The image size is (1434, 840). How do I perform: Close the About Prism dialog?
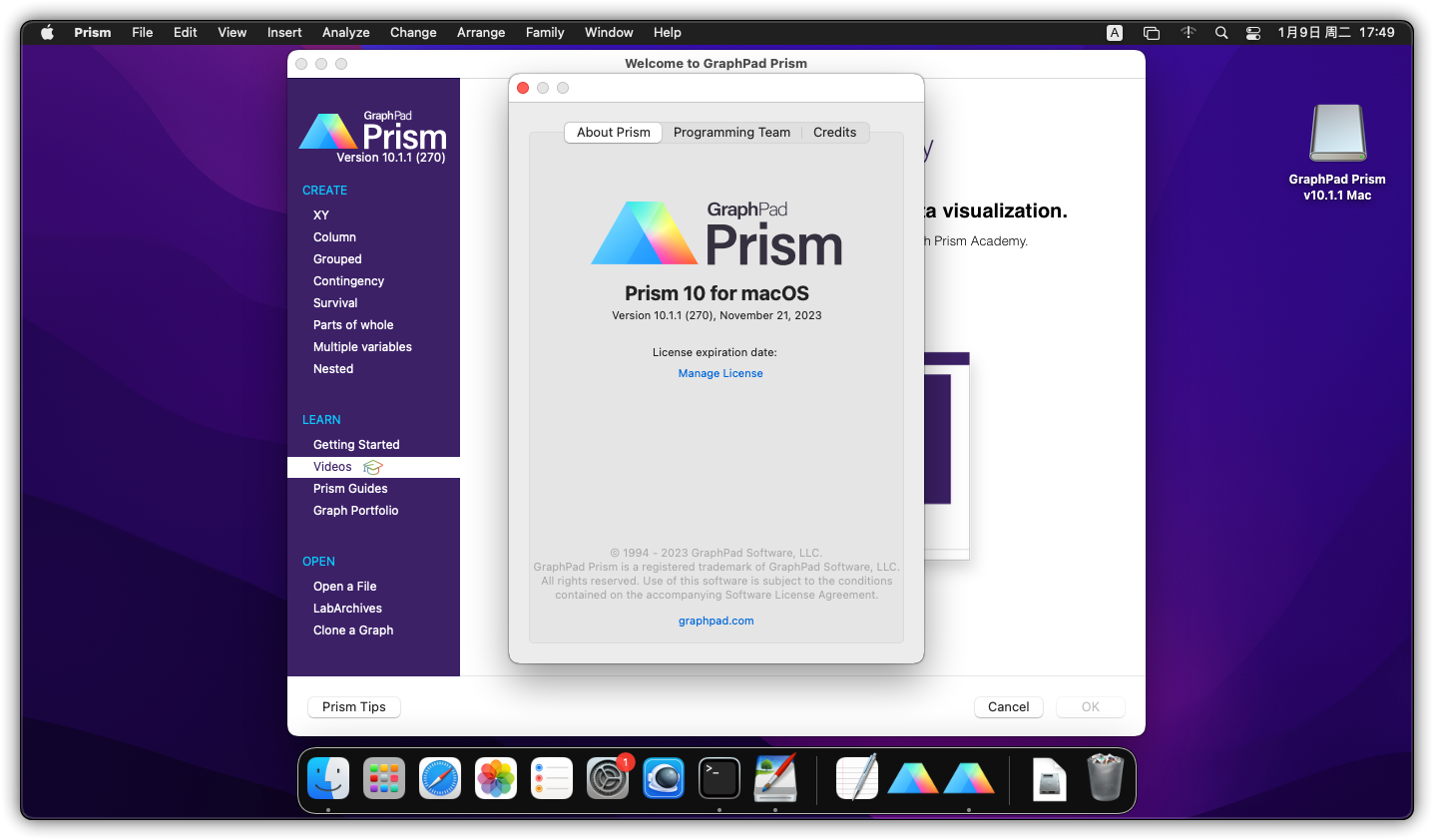pyautogui.click(x=523, y=88)
